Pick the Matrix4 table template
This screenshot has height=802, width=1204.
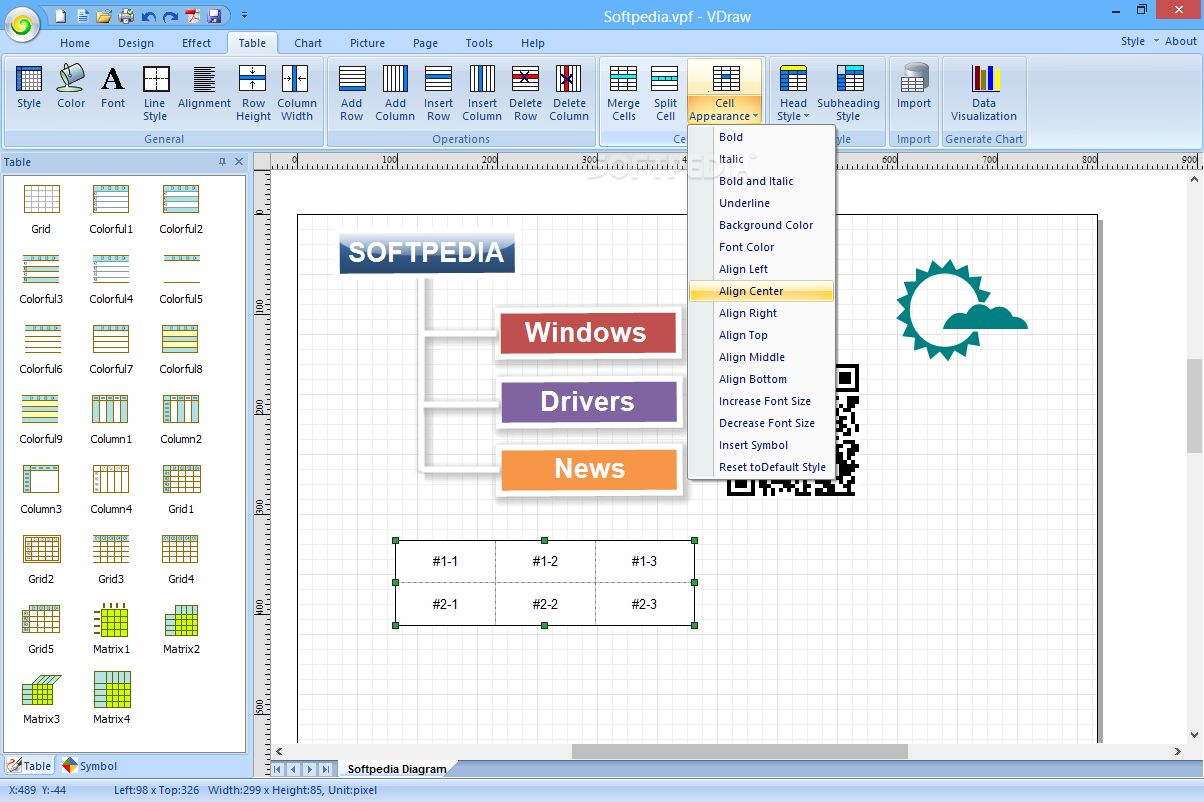[111, 699]
